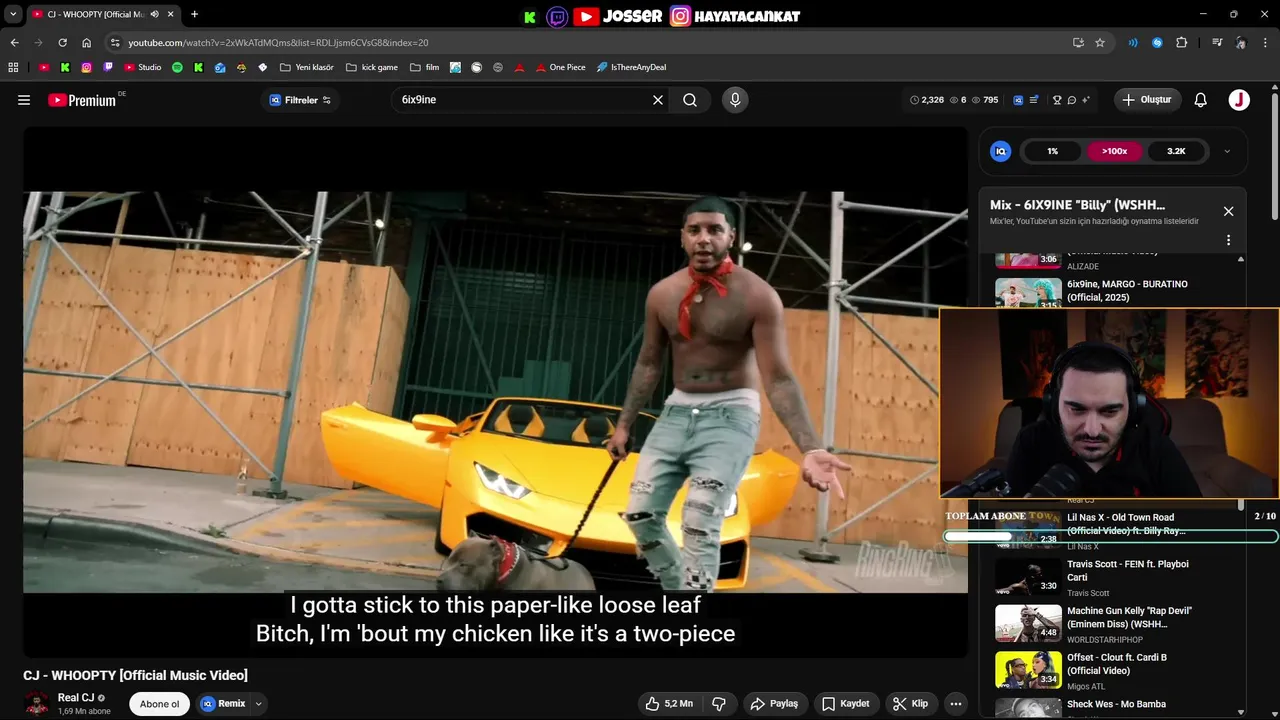Install app icon in address bar

(x=1078, y=43)
